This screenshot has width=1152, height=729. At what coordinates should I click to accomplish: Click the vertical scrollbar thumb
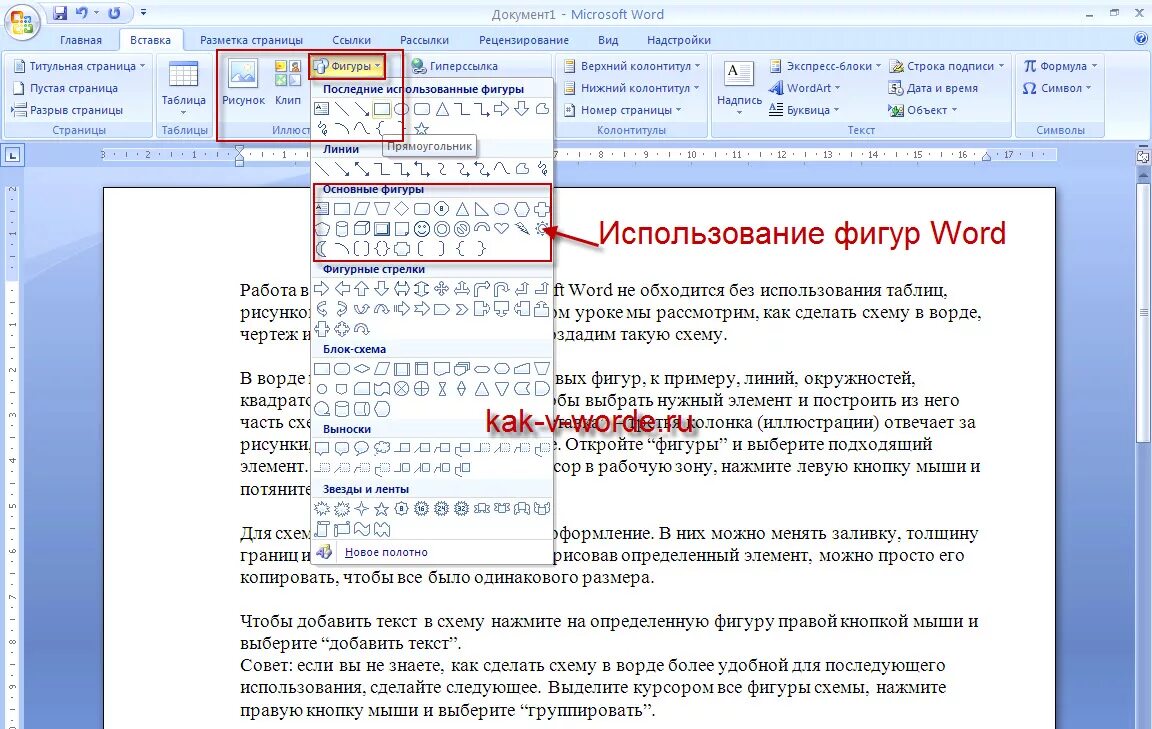[1143, 312]
